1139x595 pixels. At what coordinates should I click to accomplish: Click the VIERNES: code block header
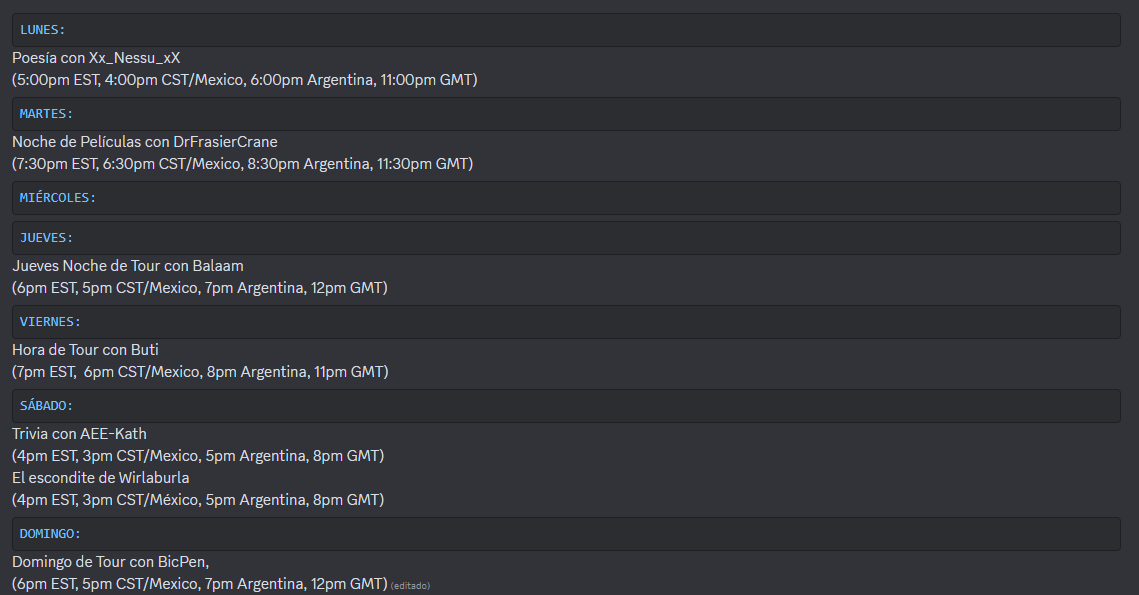[566, 322]
